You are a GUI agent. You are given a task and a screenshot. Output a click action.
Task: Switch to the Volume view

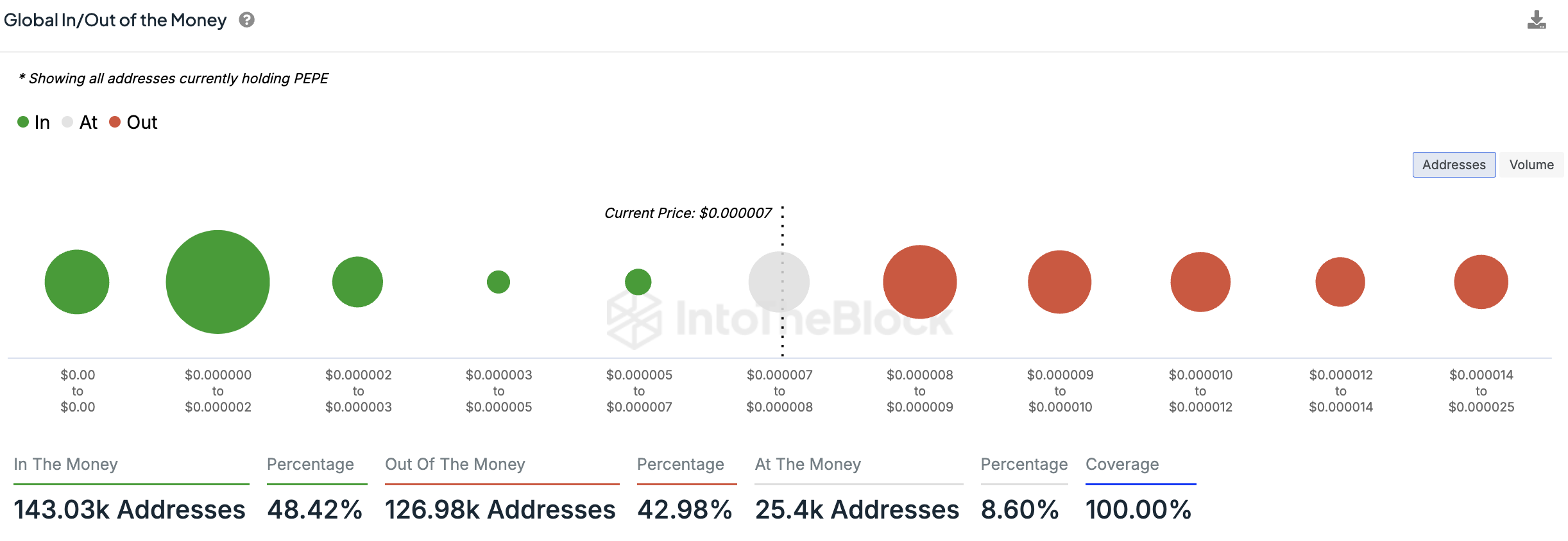[x=1531, y=165]
